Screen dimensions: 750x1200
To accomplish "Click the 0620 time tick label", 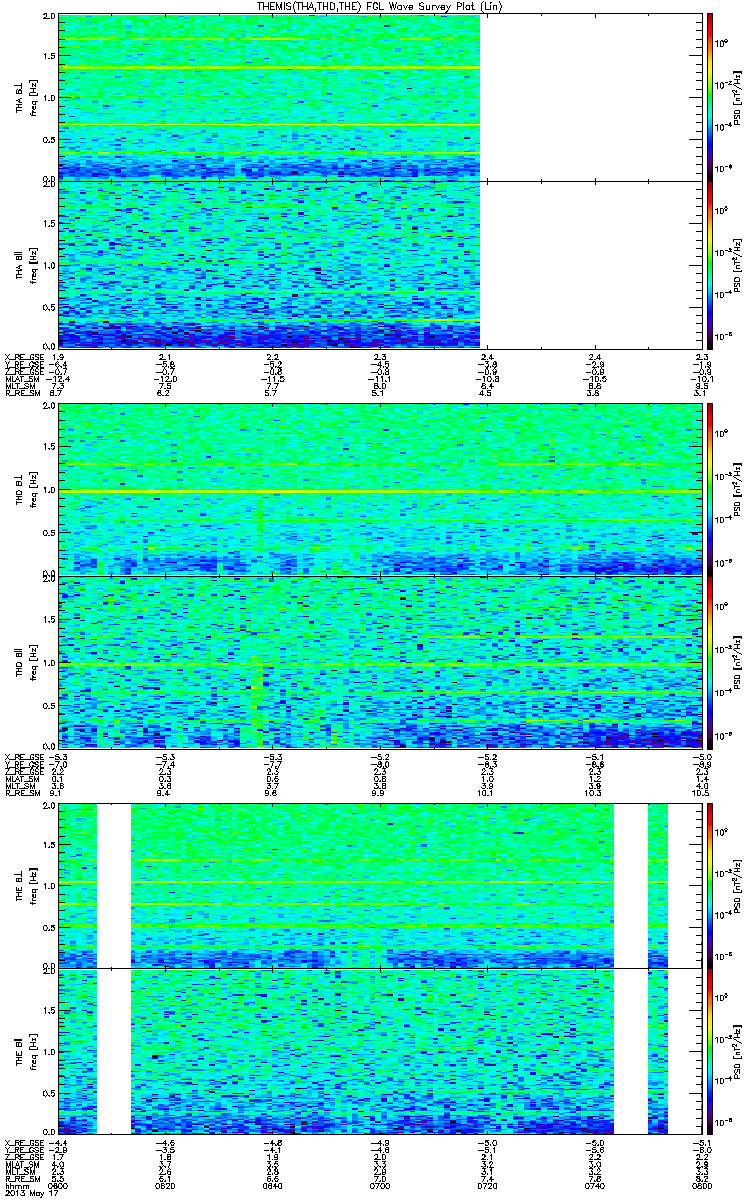I will pyautogui.click(x=166, y=1186).
